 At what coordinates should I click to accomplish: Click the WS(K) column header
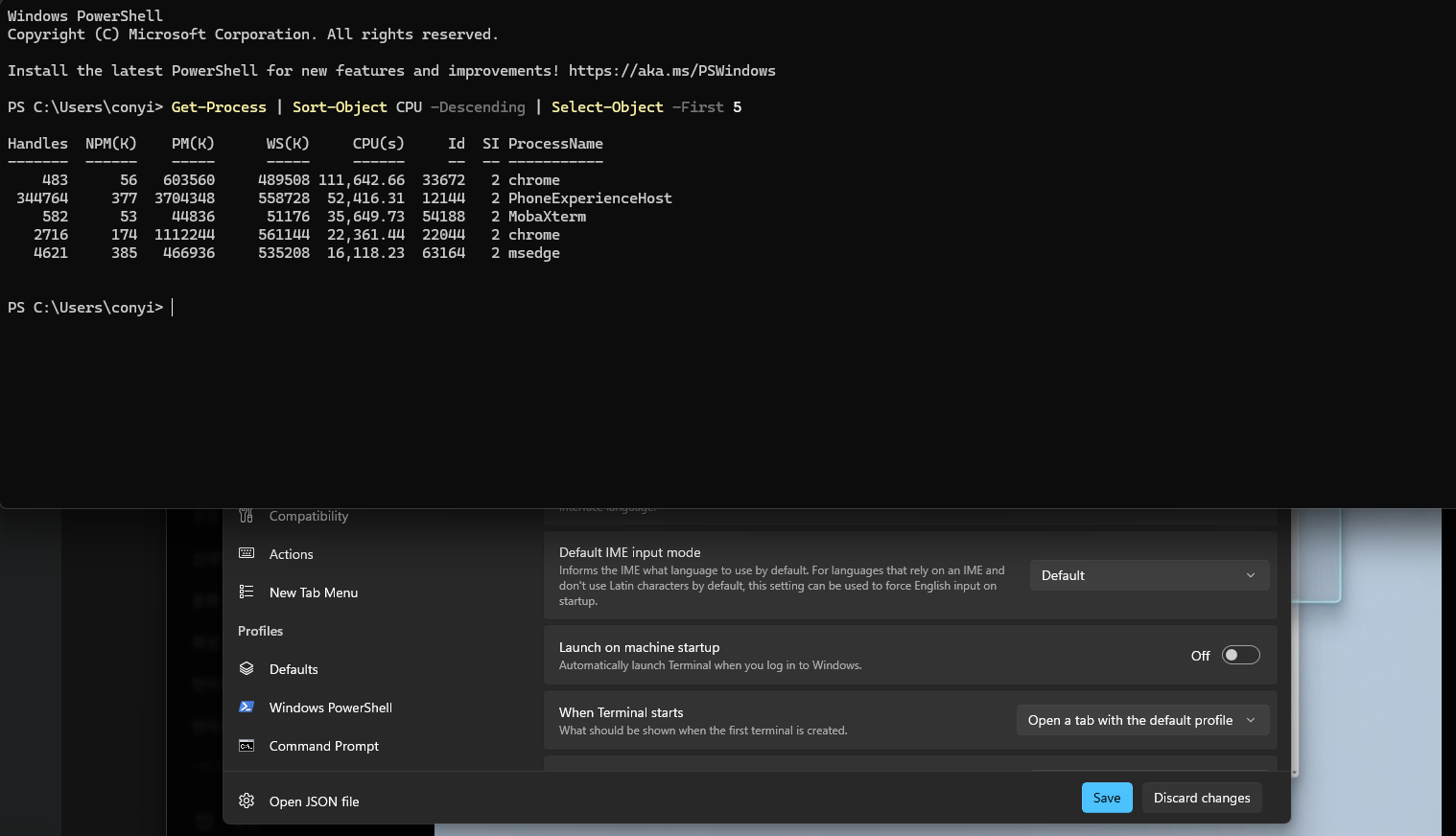(x=288, y=144)
